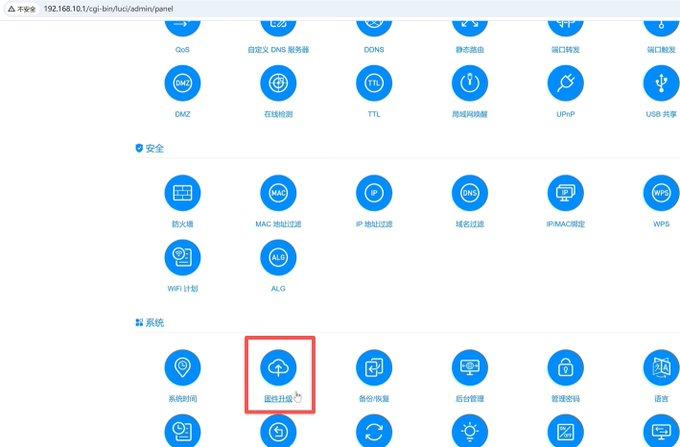Open 在线检测 online detection icon
The width and height of the screenshot is (680, 447).
(278, 83)
